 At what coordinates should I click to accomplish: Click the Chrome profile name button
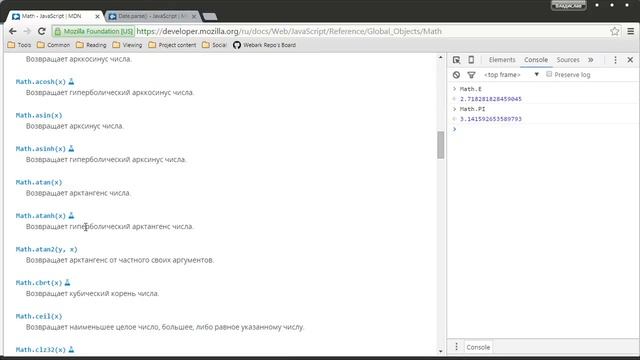569,5
